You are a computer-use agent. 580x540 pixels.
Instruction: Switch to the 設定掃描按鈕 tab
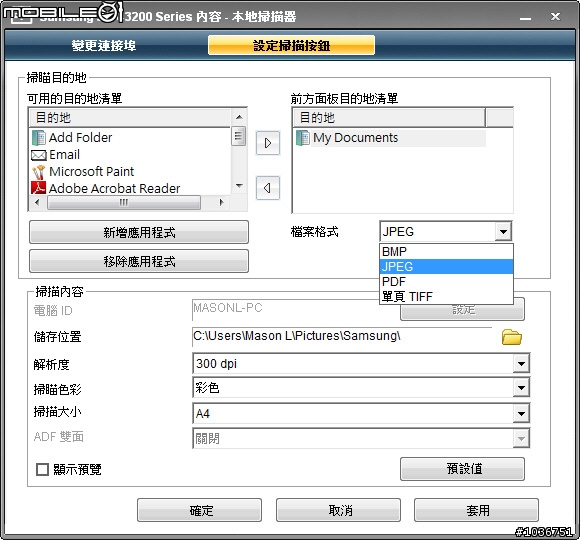(291, 45)
